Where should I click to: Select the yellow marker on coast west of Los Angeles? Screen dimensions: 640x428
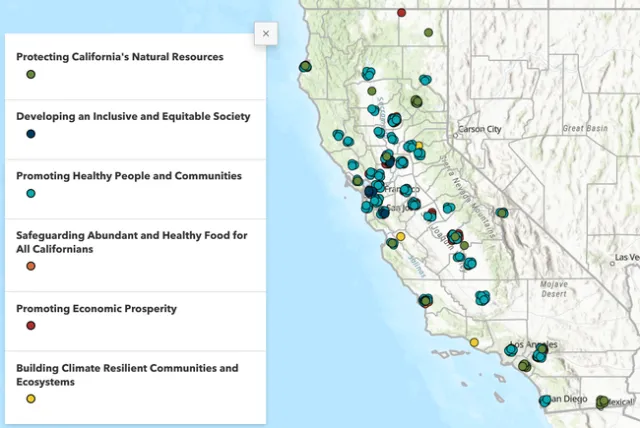click(474, 342)
